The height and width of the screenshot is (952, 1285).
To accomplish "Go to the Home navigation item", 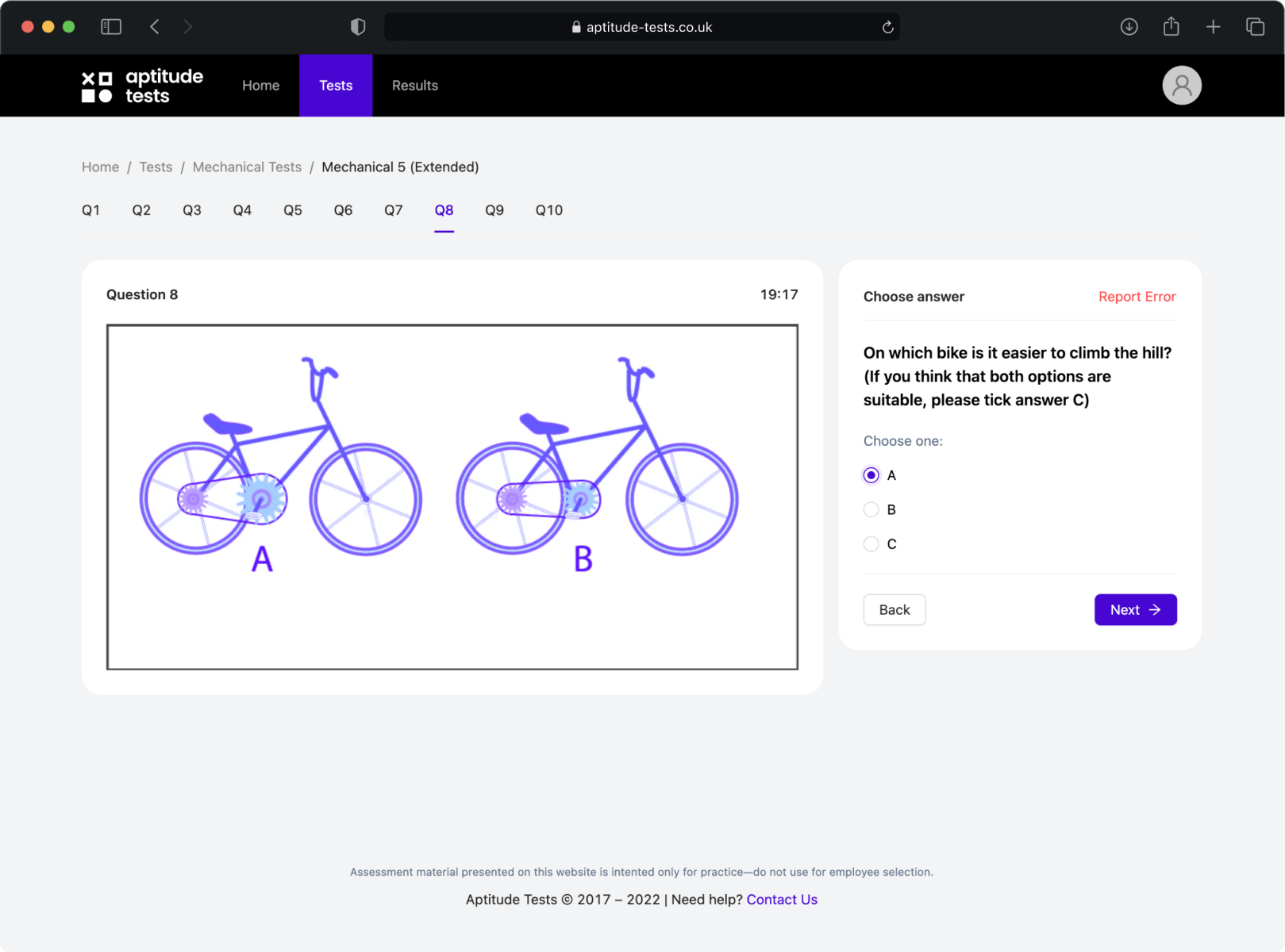I will pyautogui.click(x=260, y=86).
